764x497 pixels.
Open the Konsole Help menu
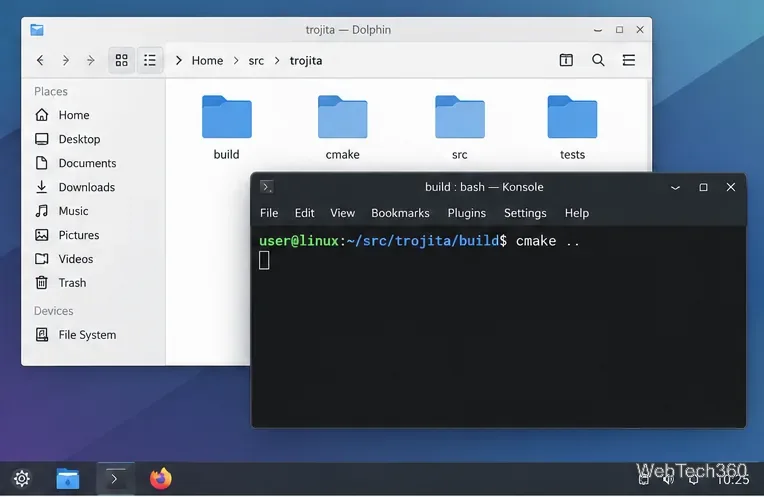click(577, 213)
